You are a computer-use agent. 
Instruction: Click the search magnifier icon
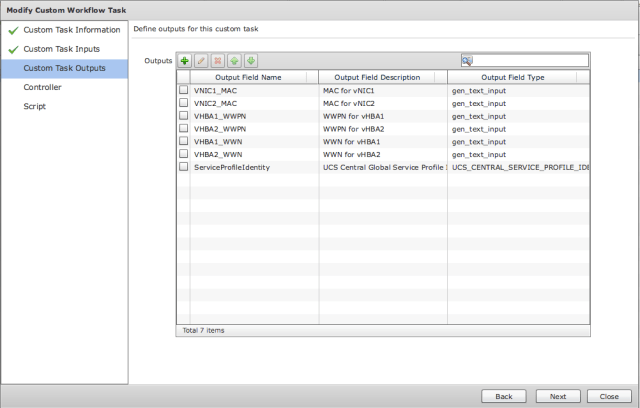(467, 61)
